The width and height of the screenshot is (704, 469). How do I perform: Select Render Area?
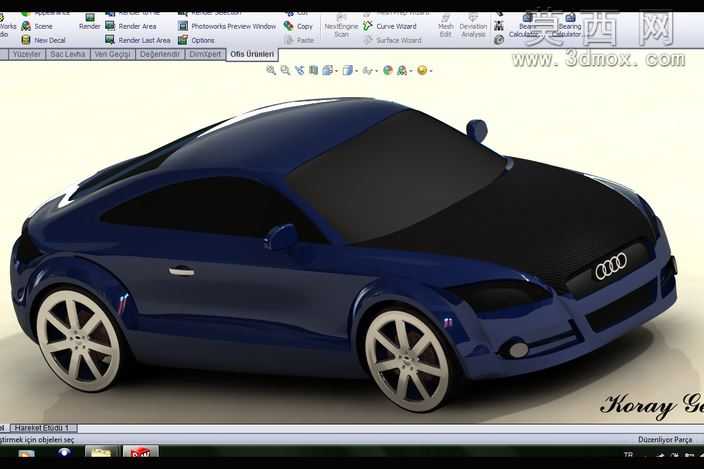(x=131, y=26)
